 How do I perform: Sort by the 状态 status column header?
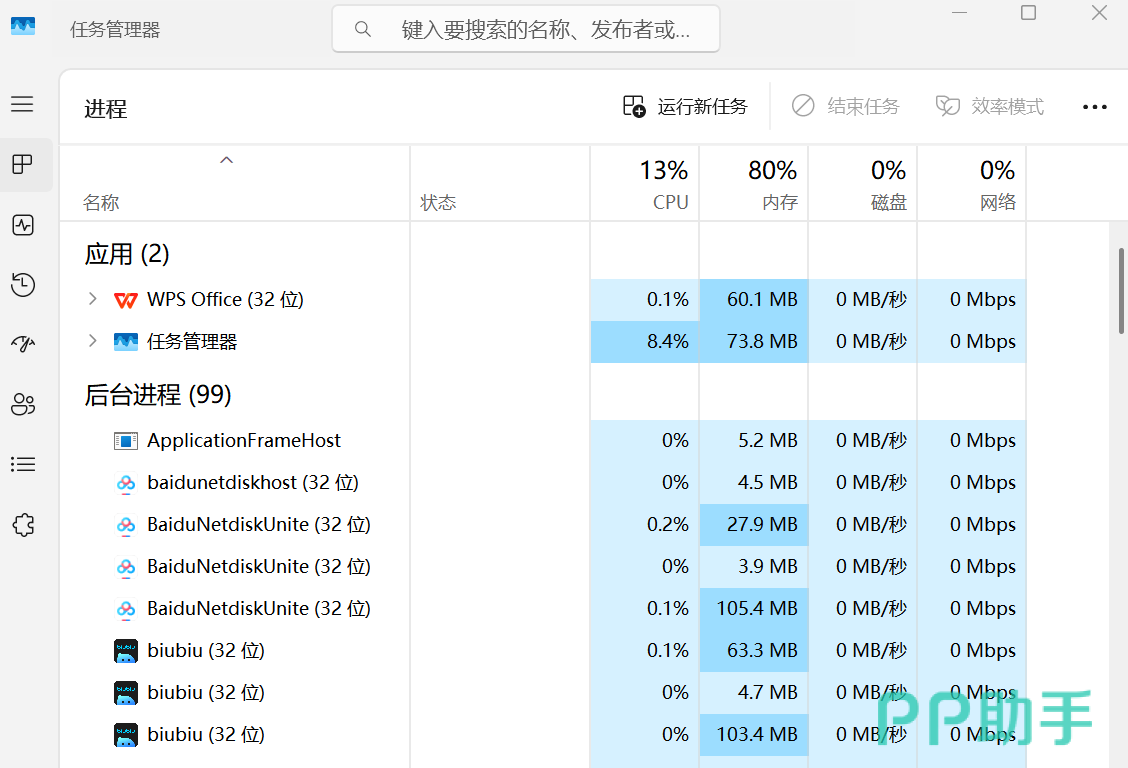click(500, 184)
